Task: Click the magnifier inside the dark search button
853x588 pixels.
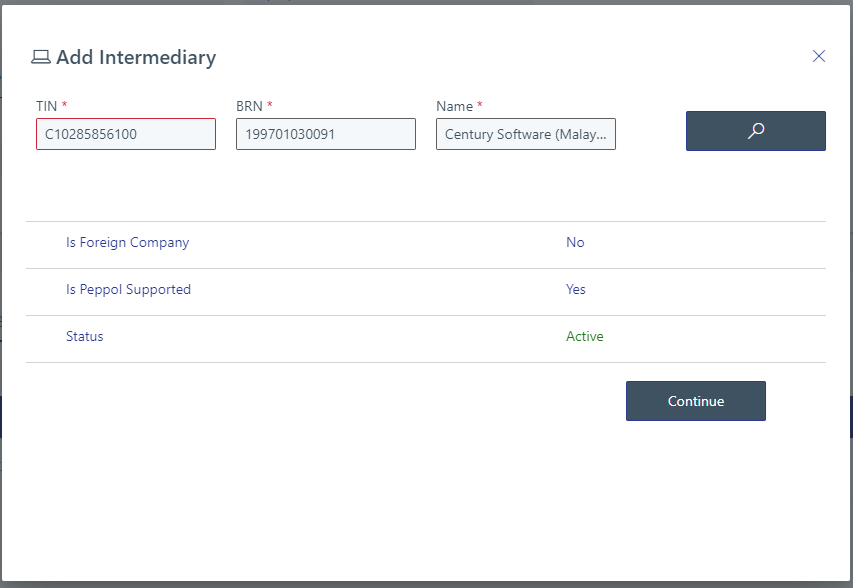Action: pyautogui.click(x=756, y=130)
